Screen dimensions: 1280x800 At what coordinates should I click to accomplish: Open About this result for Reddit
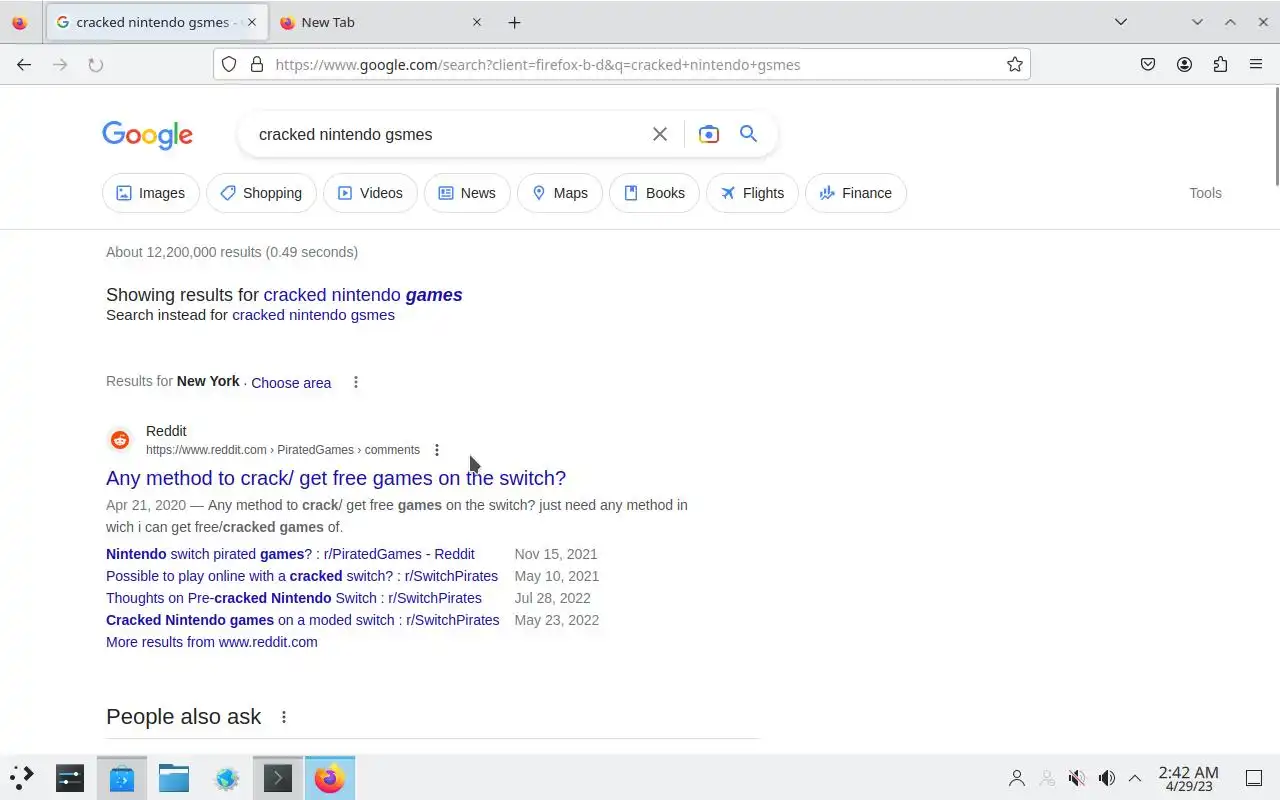point(437,450)
